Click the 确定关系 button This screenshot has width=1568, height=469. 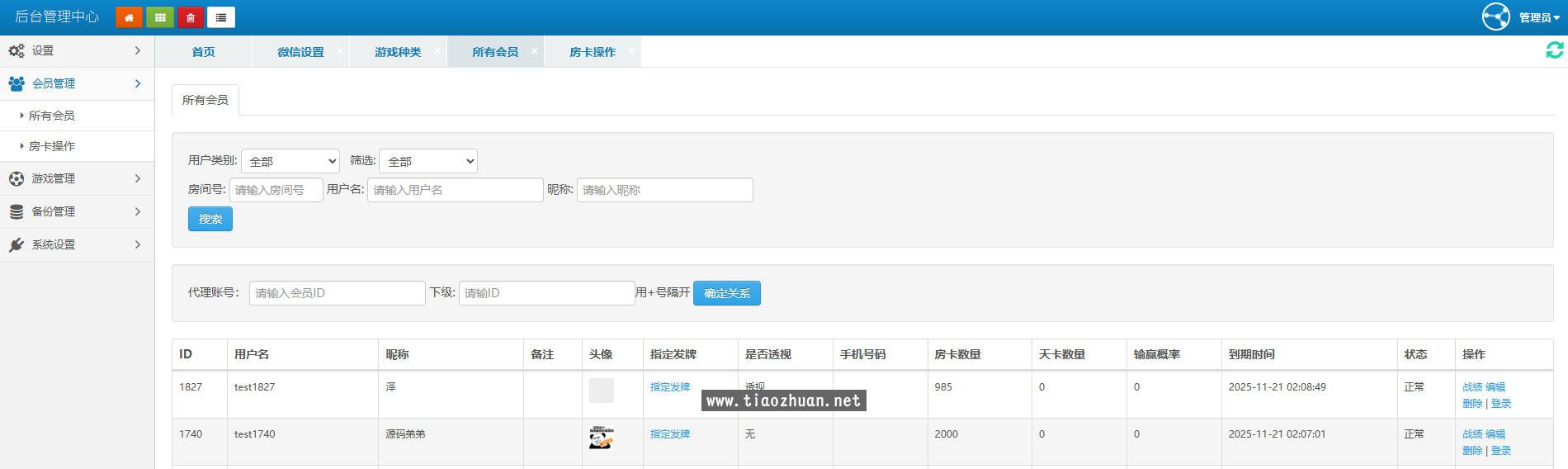[x=726, y=293]
